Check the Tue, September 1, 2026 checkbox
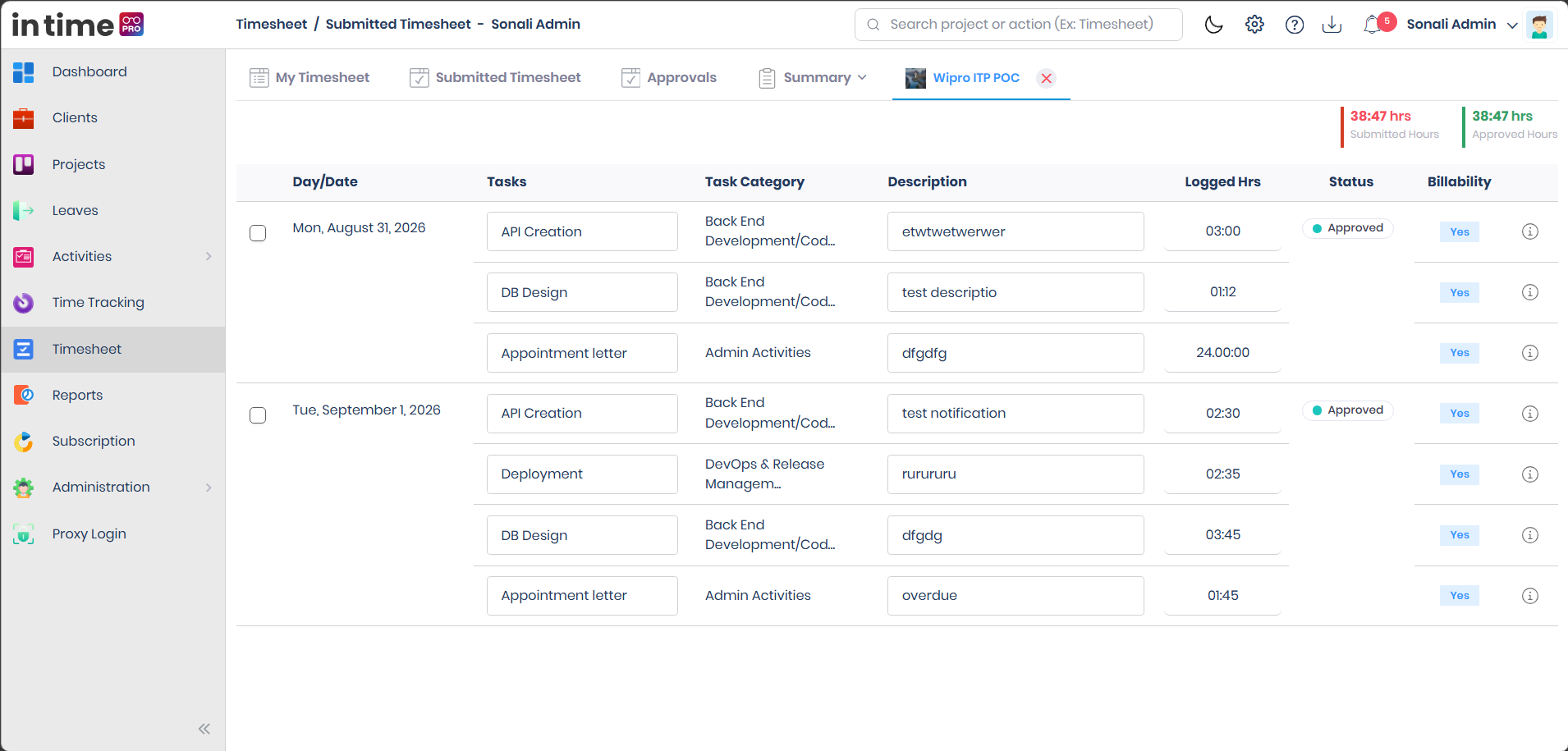 (258, 415)
